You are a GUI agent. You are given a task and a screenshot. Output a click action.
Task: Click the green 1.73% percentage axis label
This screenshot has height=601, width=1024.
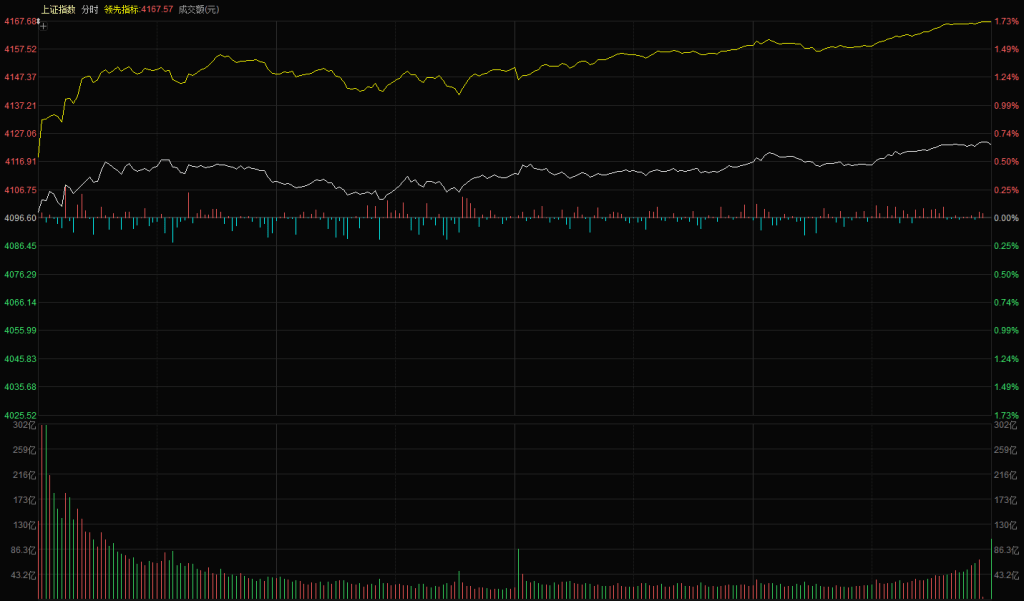(x=1005, y=415)
